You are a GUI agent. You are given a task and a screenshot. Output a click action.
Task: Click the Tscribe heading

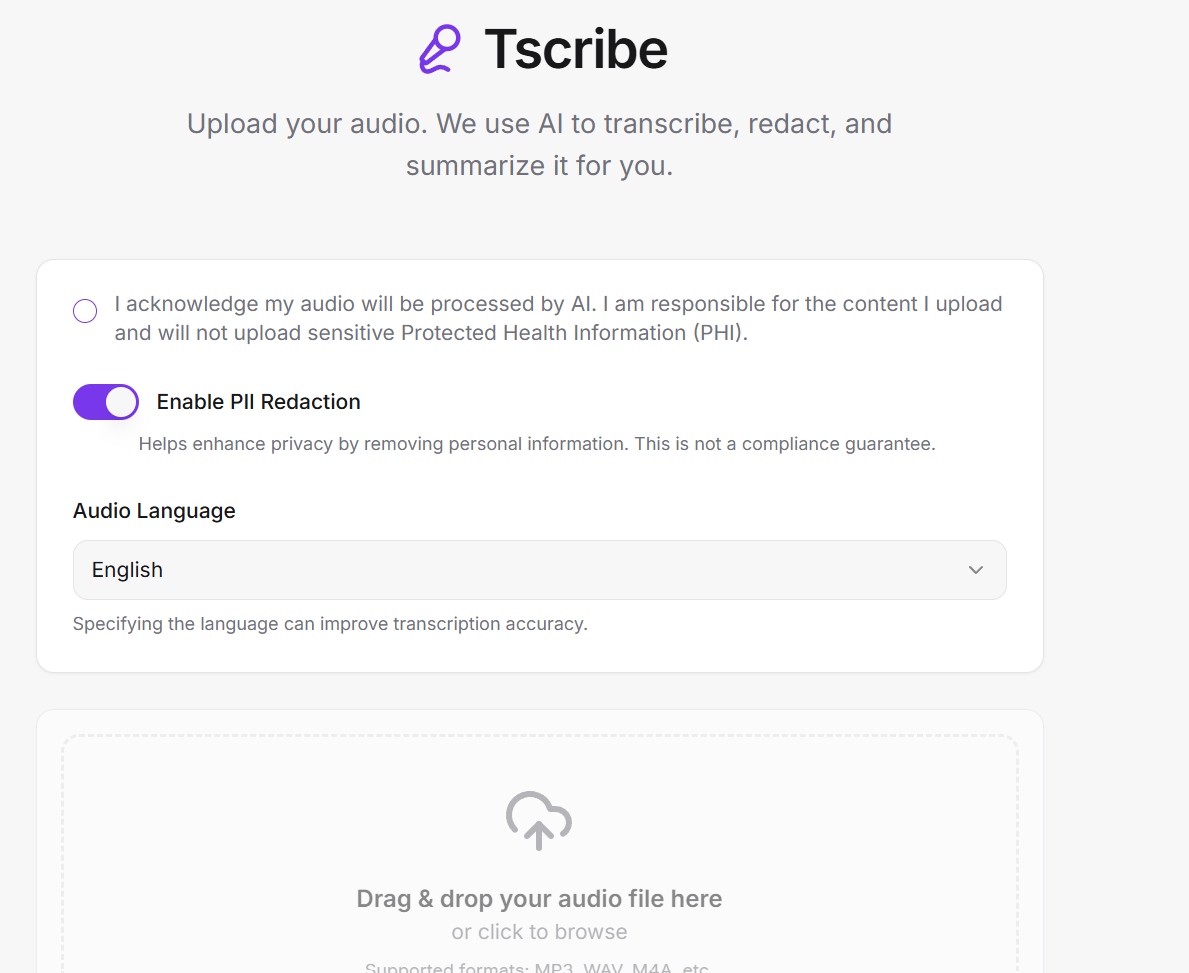coord(576,48)
